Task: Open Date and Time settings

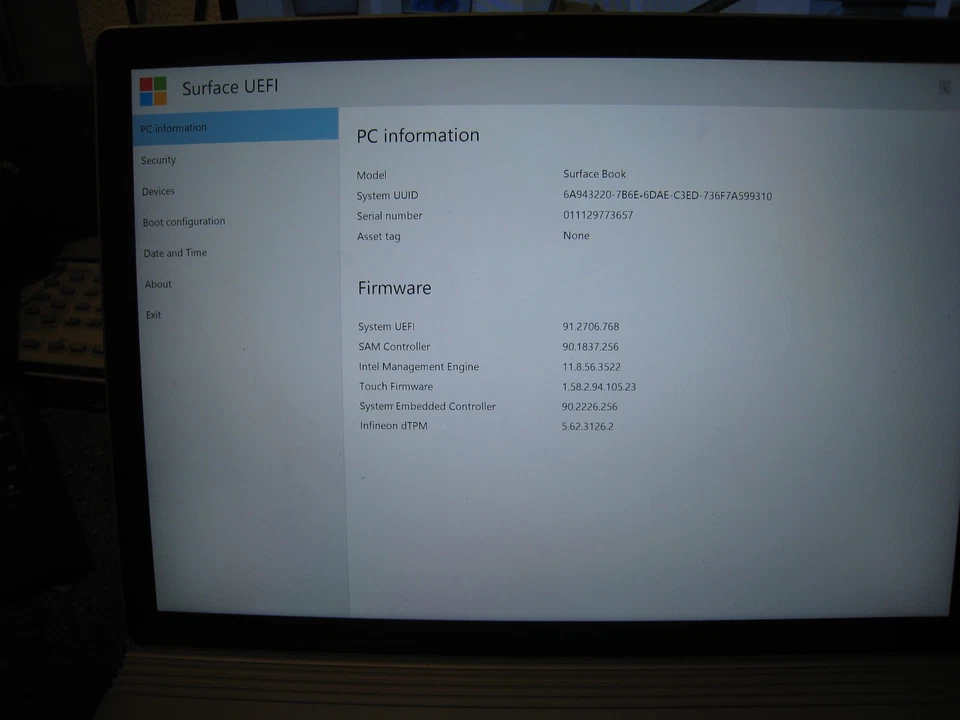Action: (175, 253)
